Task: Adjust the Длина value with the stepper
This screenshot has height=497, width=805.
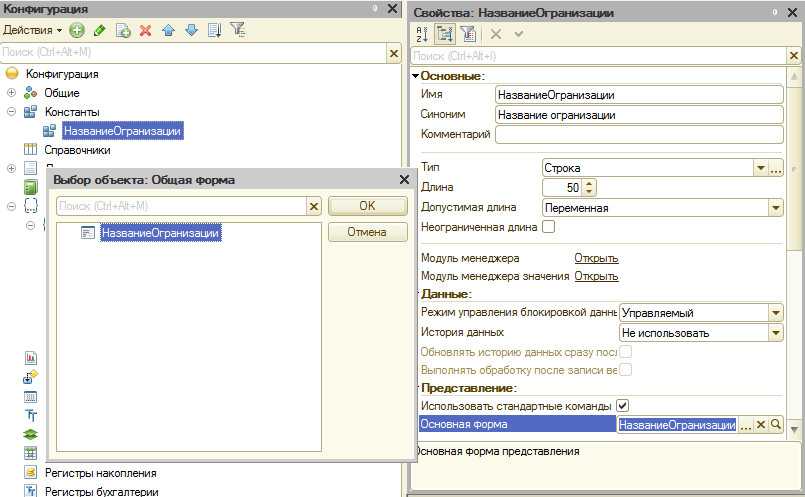Action: point(589,187)
